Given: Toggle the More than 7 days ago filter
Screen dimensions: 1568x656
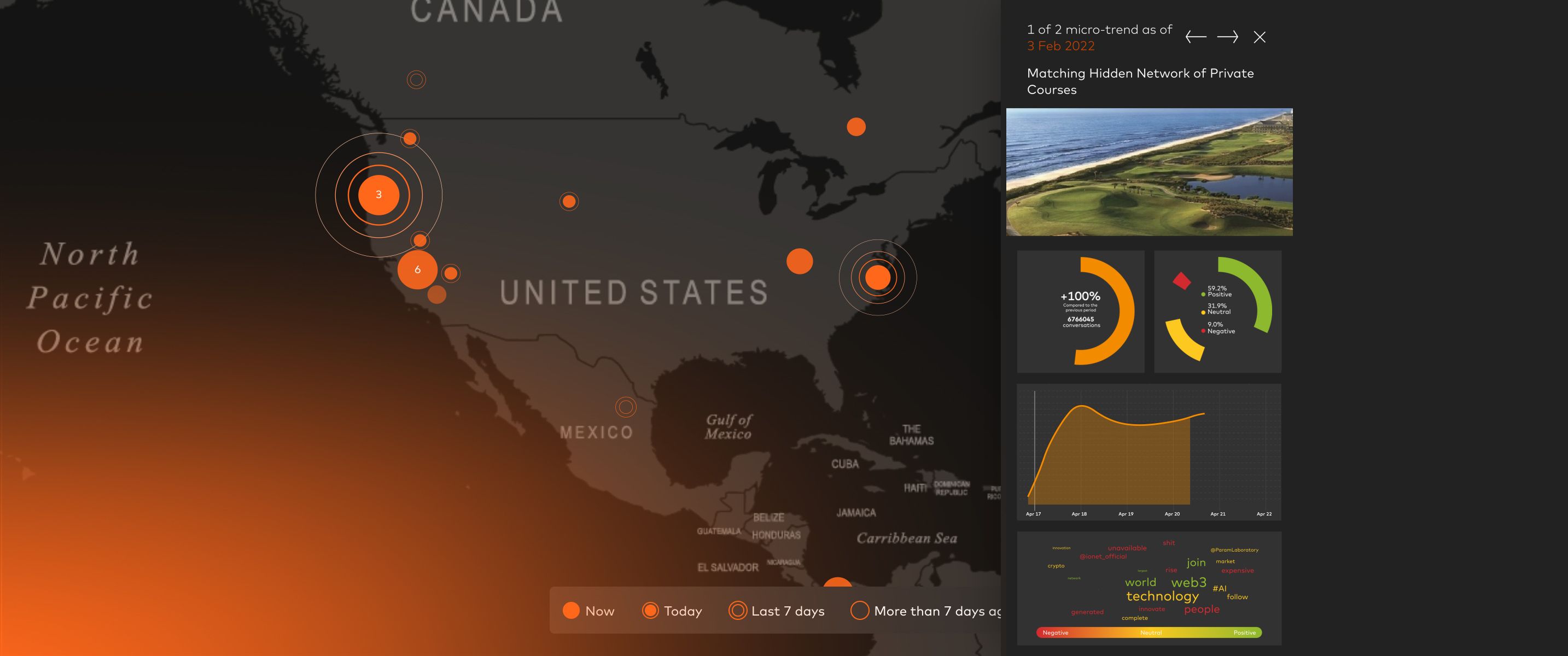Looking at the screenshot, I should click(x=925, y=611).
